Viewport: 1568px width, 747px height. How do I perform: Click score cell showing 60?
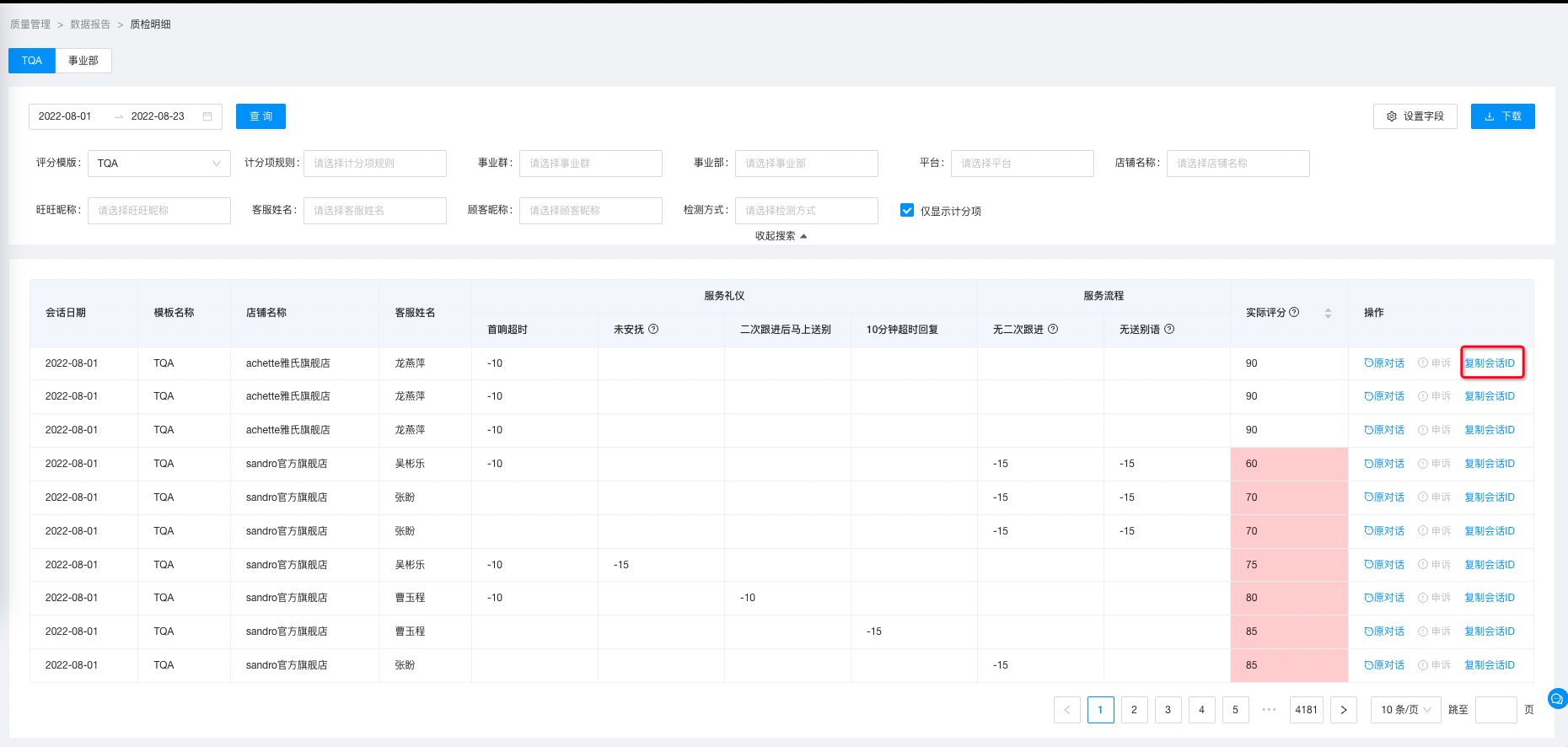pos(1289,464)
